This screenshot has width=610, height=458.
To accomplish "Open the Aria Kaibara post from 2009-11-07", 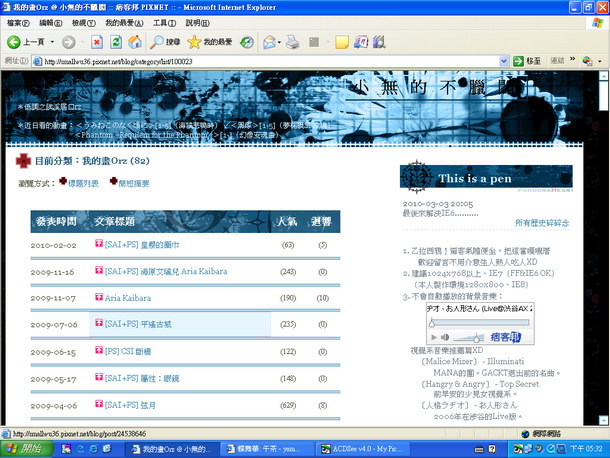I will (x=128, y=298).
